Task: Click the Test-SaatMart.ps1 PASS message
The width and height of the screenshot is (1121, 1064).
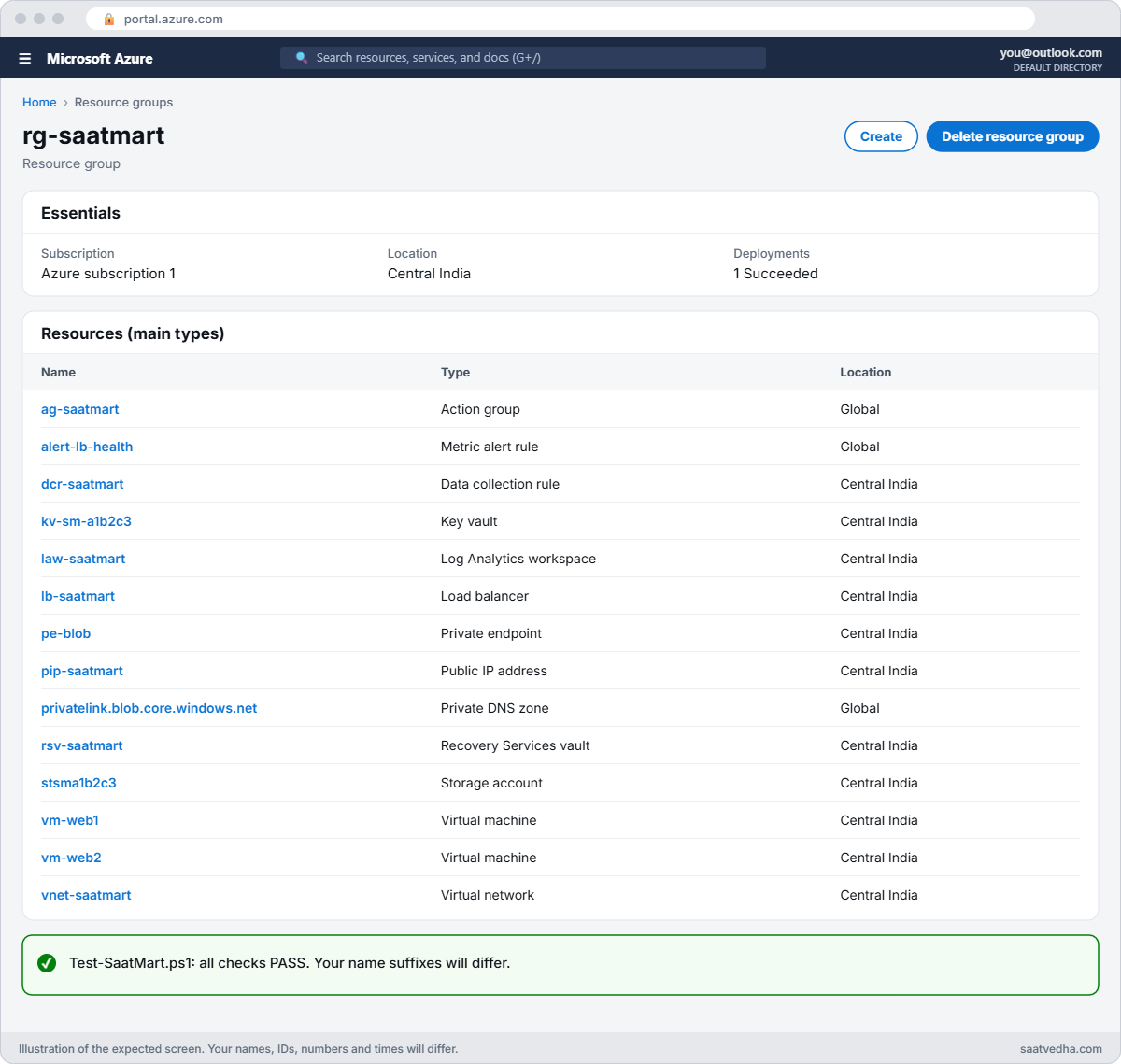Action: point(290,963)
